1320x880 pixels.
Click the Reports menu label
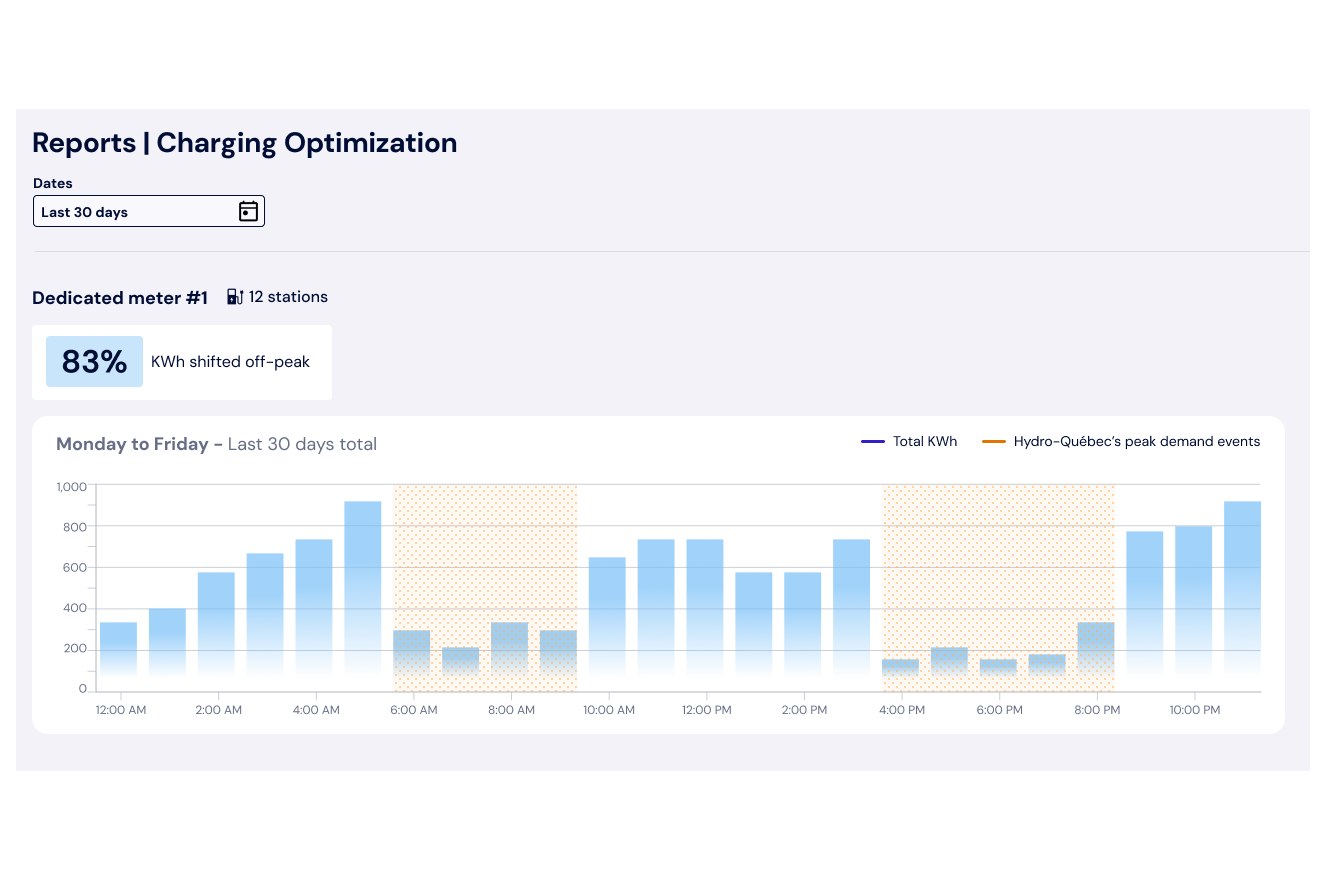[x=84, y=142]
